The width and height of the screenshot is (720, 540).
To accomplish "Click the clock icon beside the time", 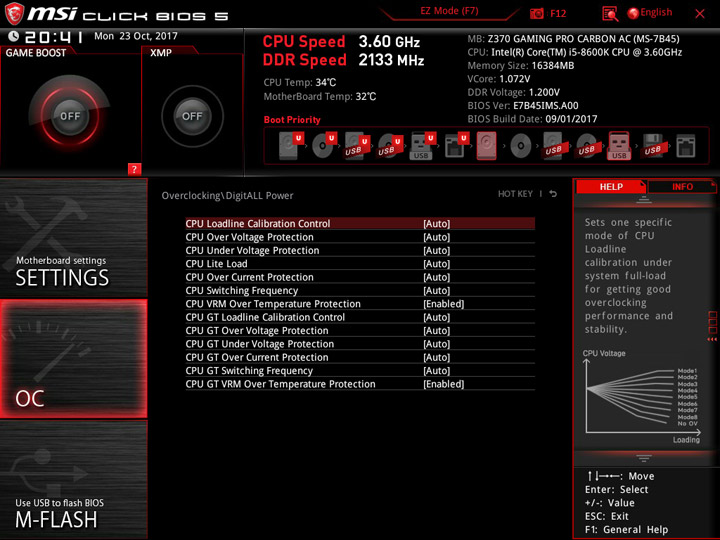I will click(x=14, y=36).
